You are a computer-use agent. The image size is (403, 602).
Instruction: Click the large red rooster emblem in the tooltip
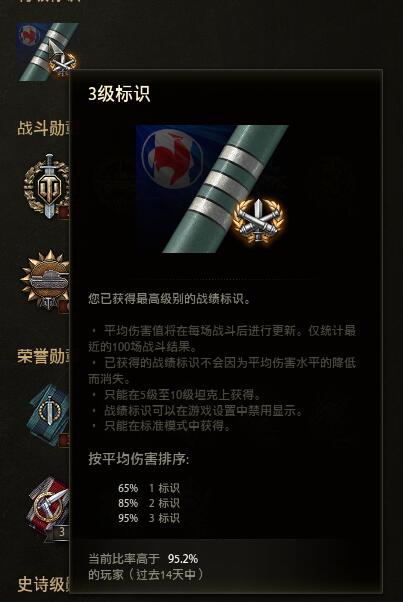click(172, 157)
